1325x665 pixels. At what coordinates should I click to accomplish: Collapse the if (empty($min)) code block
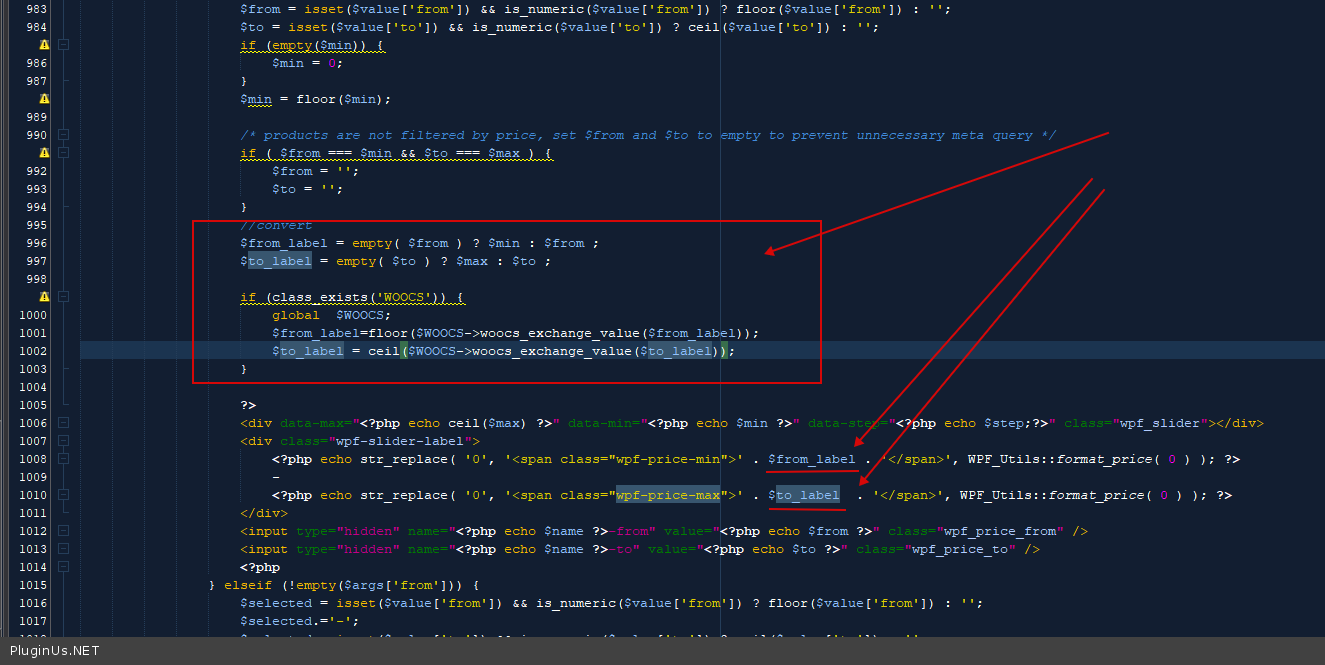63,45
